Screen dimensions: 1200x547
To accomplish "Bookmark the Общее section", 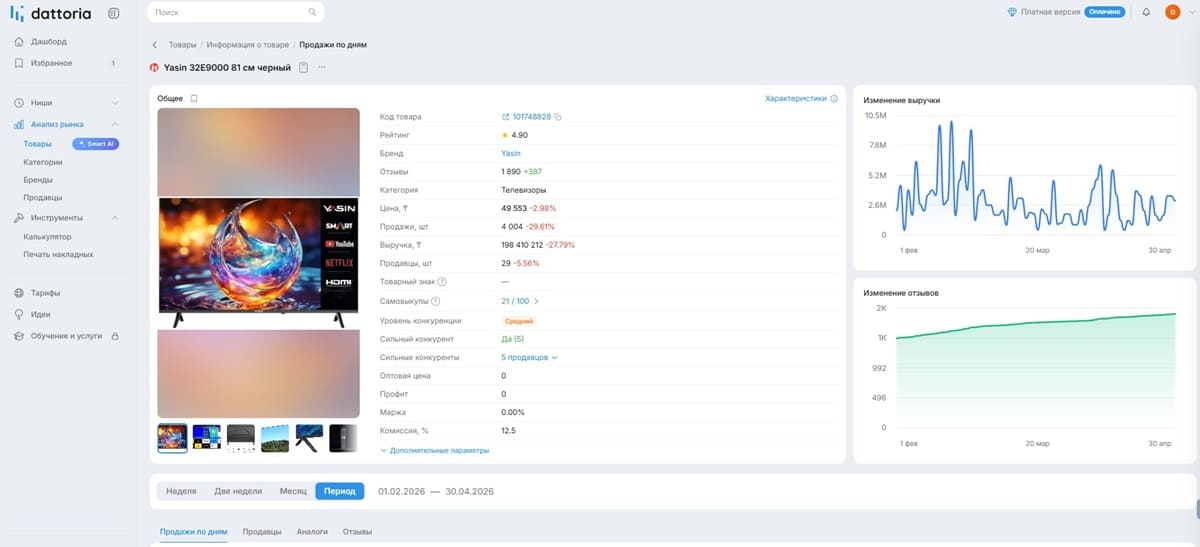I will pyautogui.click(x=194, y=98).
